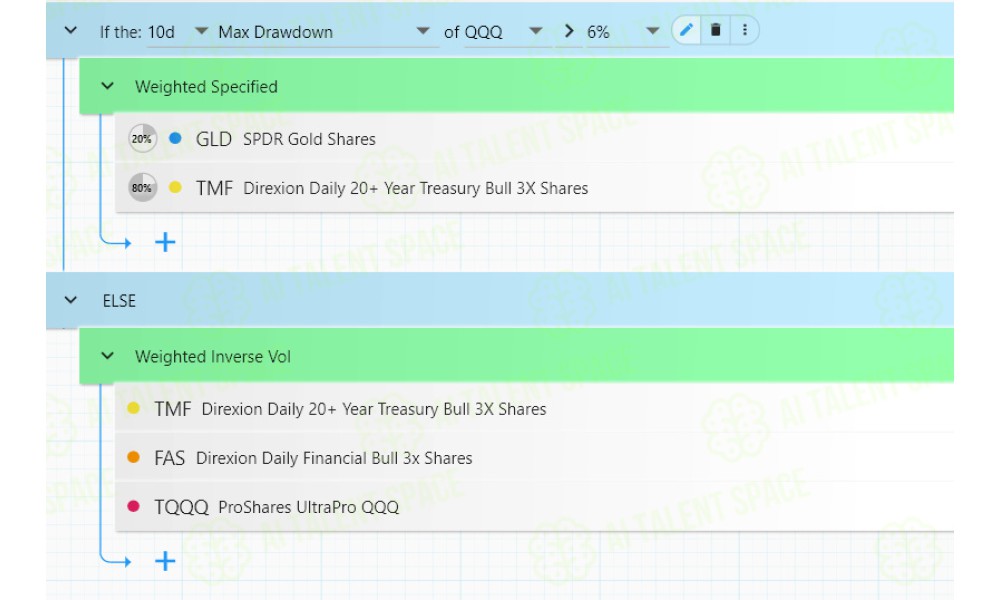Screen dimensions: 1000x600
Task: Add asset under Weighted Inverse Vol block
Action: pyautogui.click(x=165, y=561)
